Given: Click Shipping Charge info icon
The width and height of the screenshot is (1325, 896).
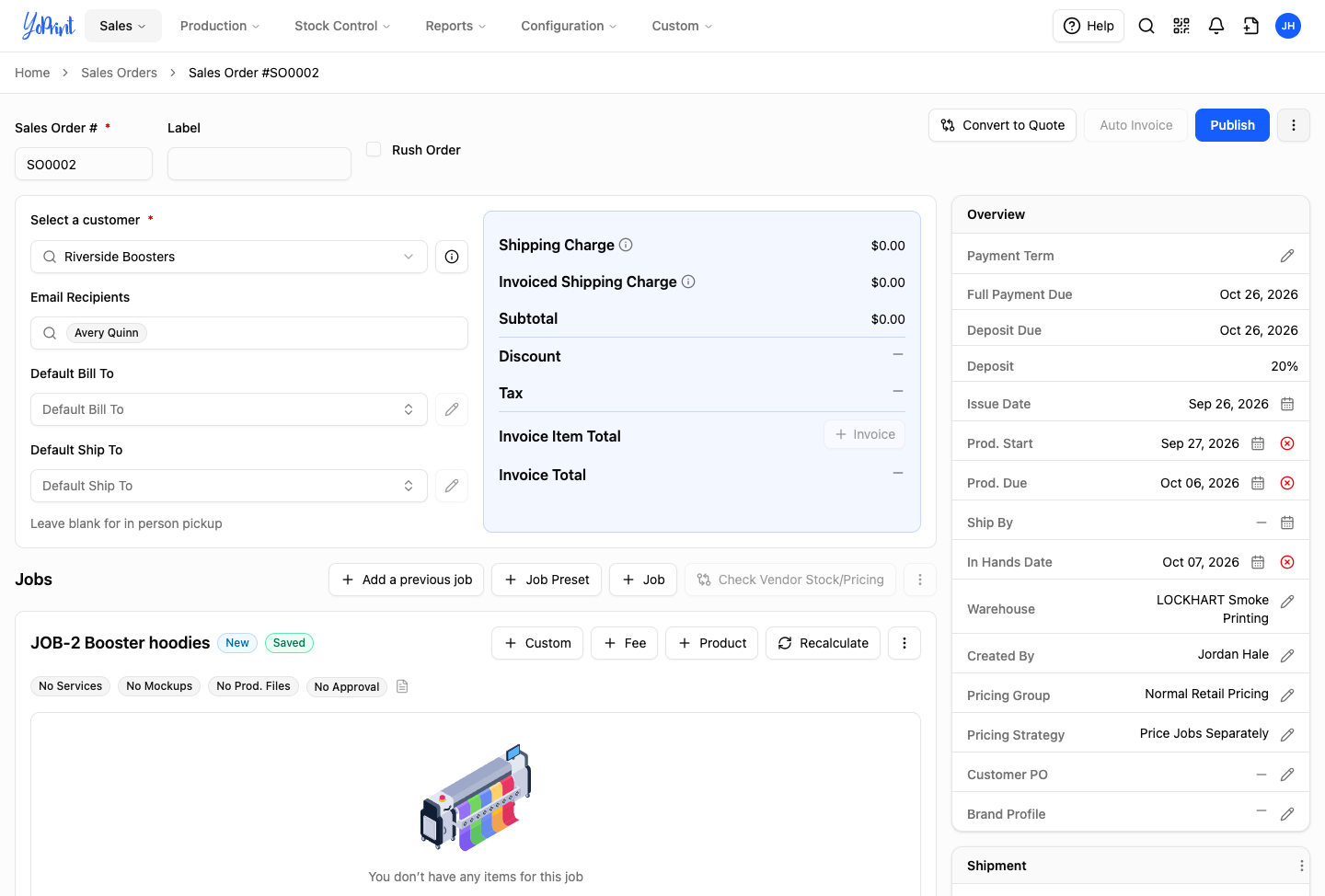Looking at the screenshot, I should (626, 245).
